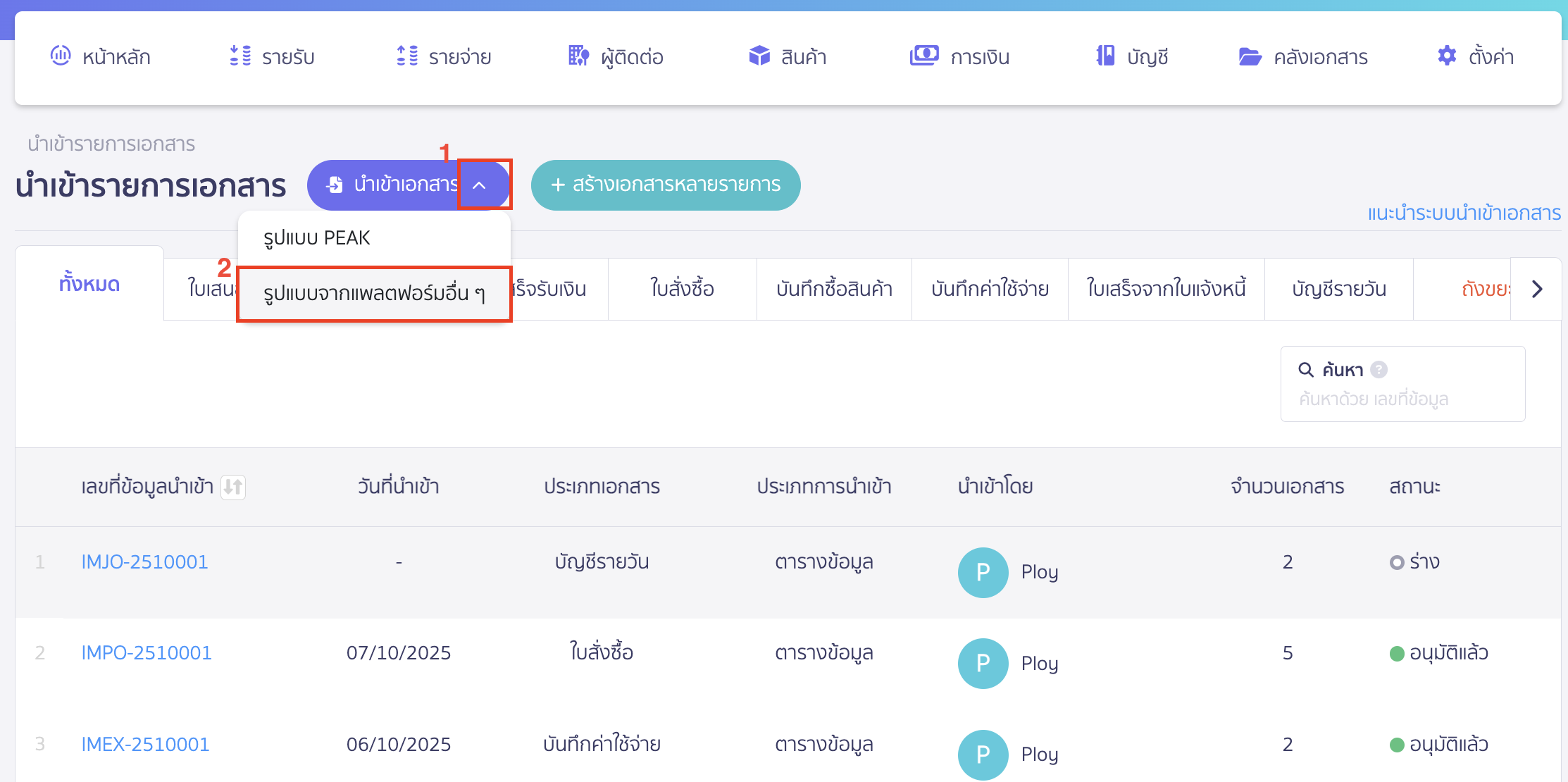Select the การเงิน finance icon
Viewport: 1568px width, 782px height.
[926, 56]
